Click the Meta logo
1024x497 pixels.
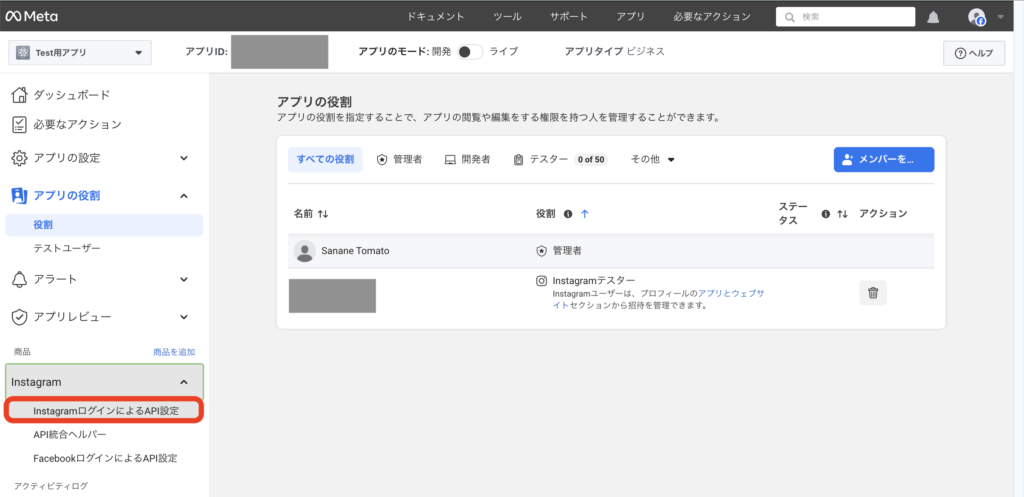(x=32, y=16)
